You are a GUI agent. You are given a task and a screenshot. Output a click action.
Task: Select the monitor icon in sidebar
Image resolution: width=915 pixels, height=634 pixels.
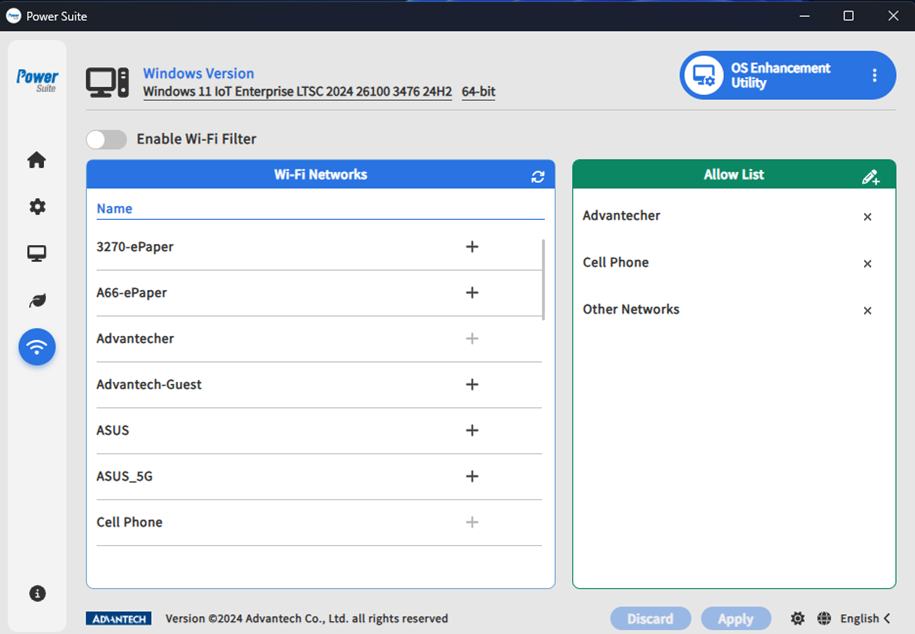[x=37, y=254]
